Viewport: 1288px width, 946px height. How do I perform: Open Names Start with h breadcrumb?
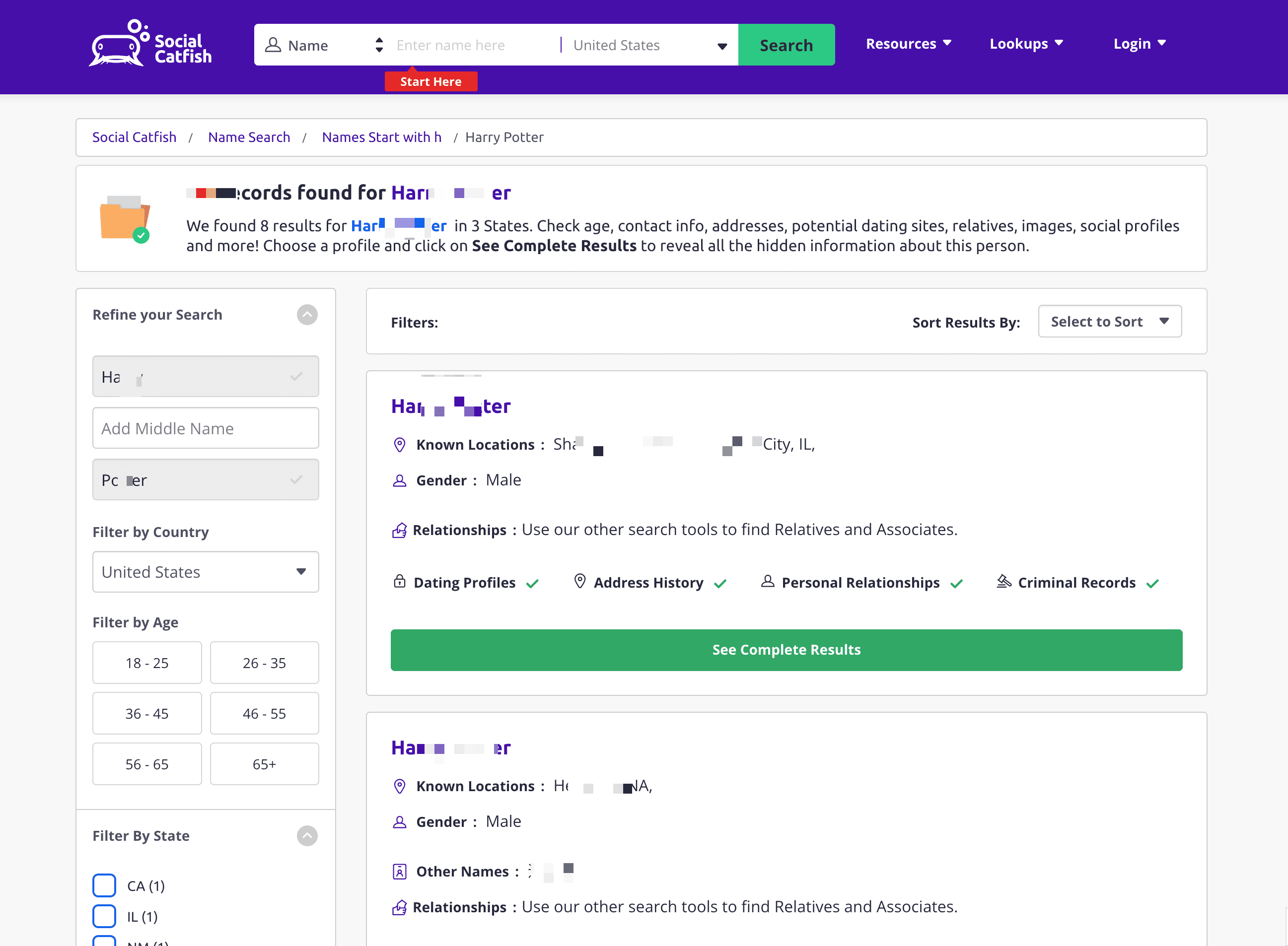pos(382,137)
